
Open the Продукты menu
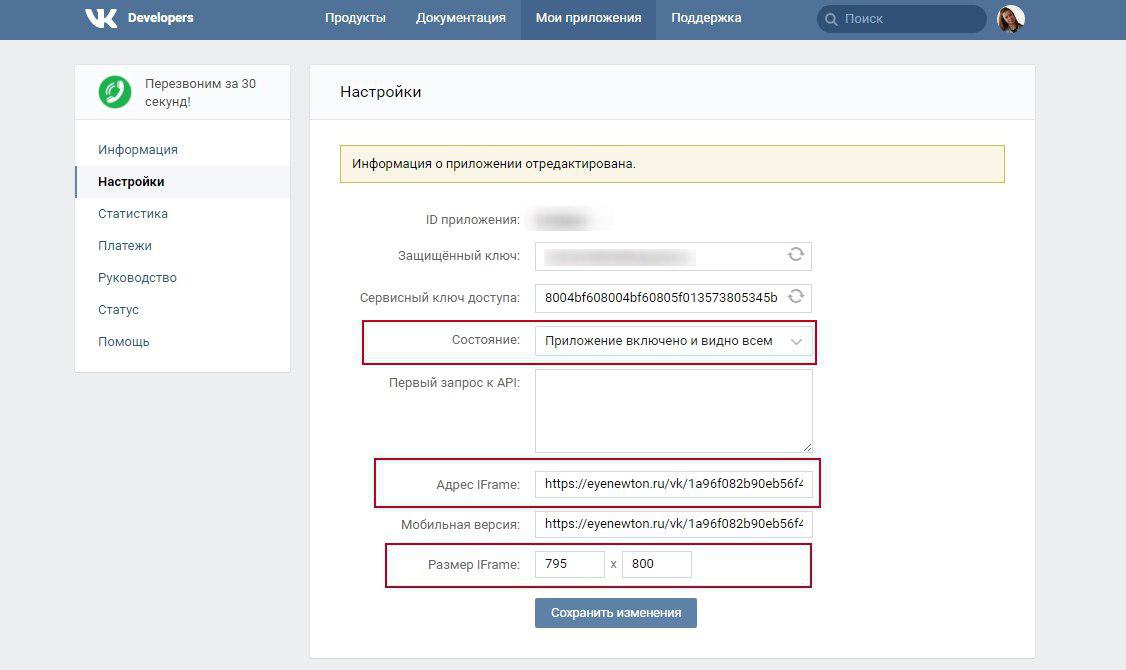coord(355,18)
